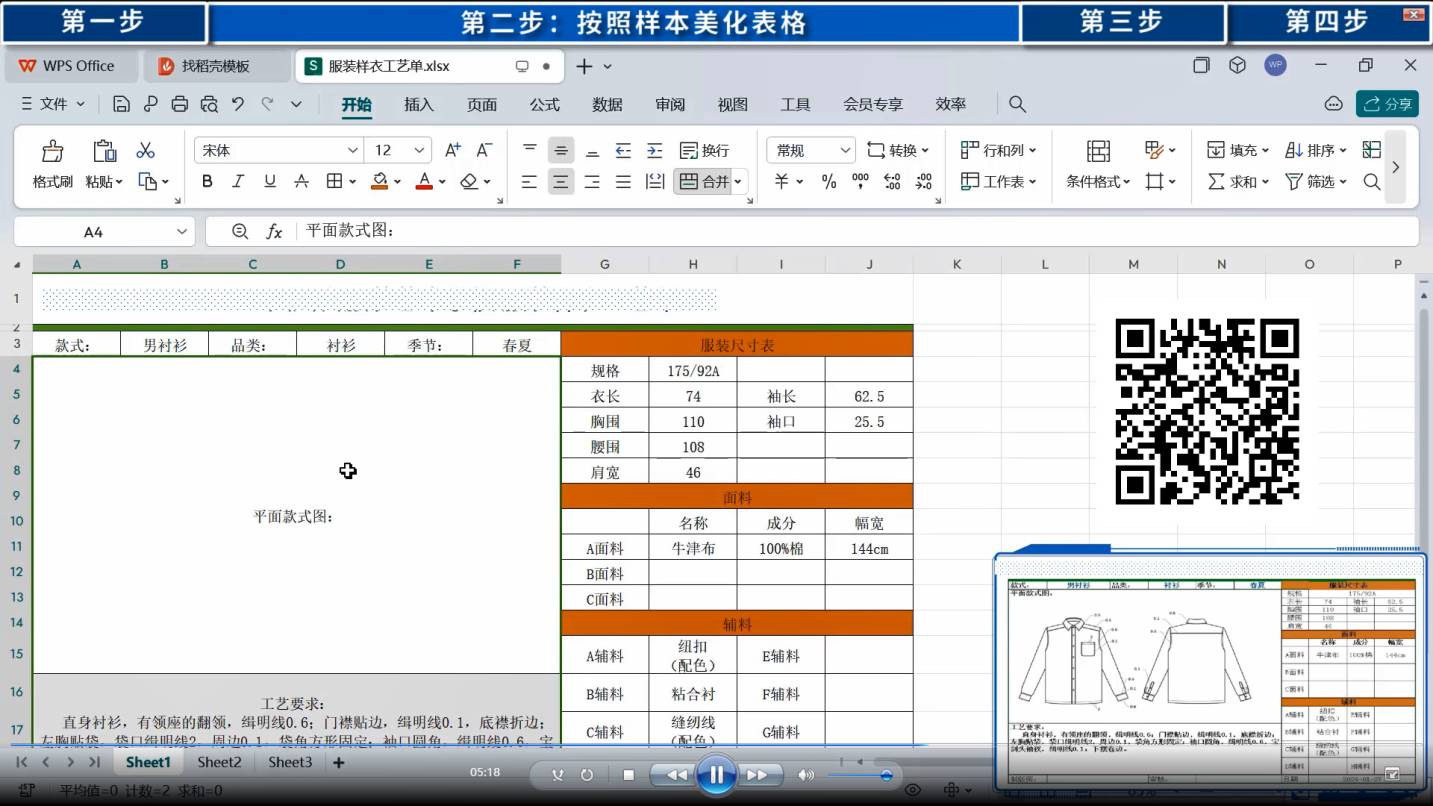Toggle Underline formatting
This screenshot has width=1433, height=806.
tap(269, 181)
